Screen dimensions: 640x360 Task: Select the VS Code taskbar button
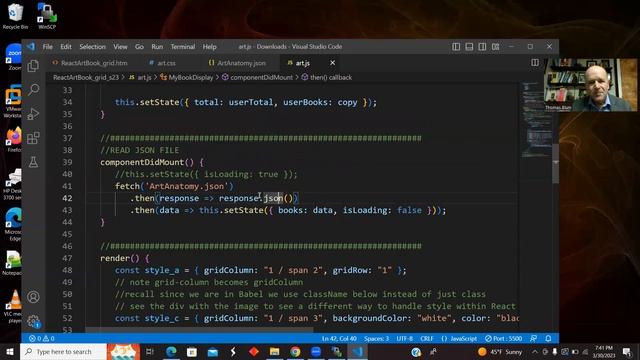(358, 351)
